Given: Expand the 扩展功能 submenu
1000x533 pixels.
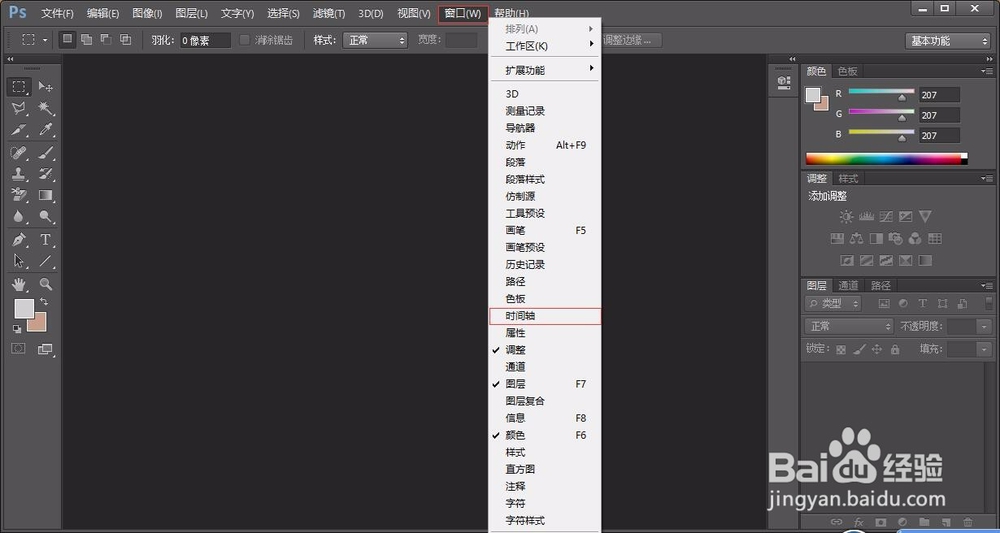Looking at the screenshot, I should point(545,70).
